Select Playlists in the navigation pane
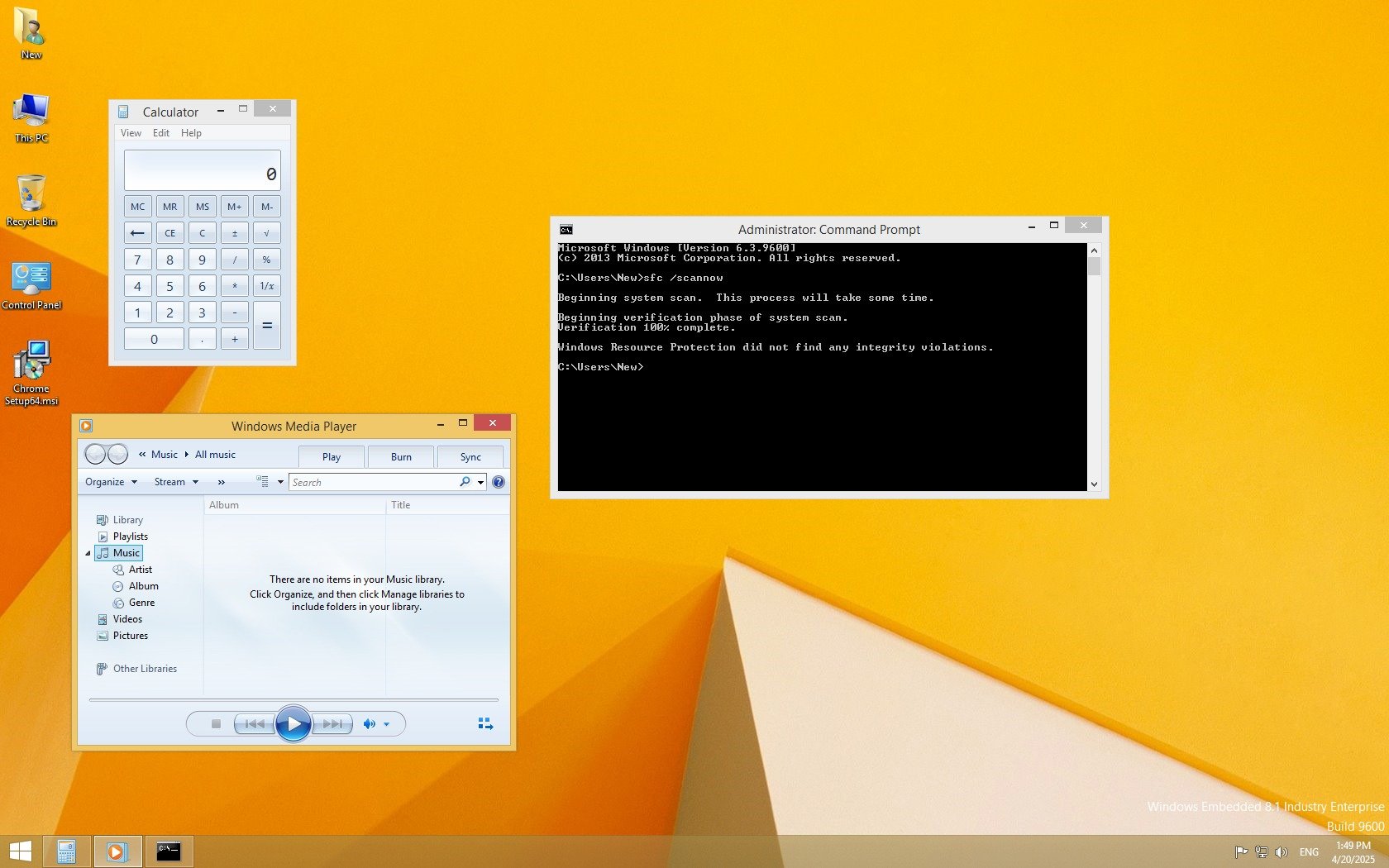Screen dimensions: 1389x868 (130, 537)
